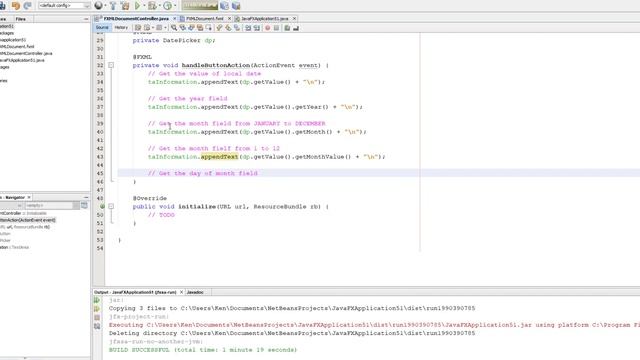Image resolution: width=640 pixels, height=360 pixels.
Task: Click the Re-run with different parameters icon
Action: [x=97, y=309]
